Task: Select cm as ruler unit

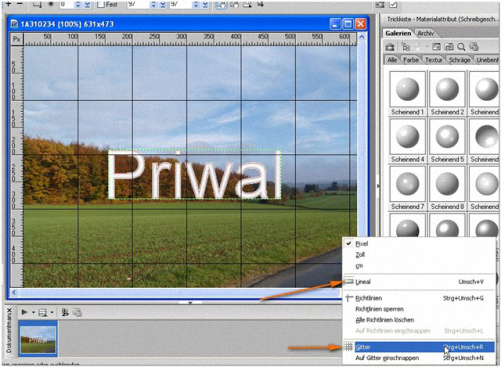Action: click(418, 266)
